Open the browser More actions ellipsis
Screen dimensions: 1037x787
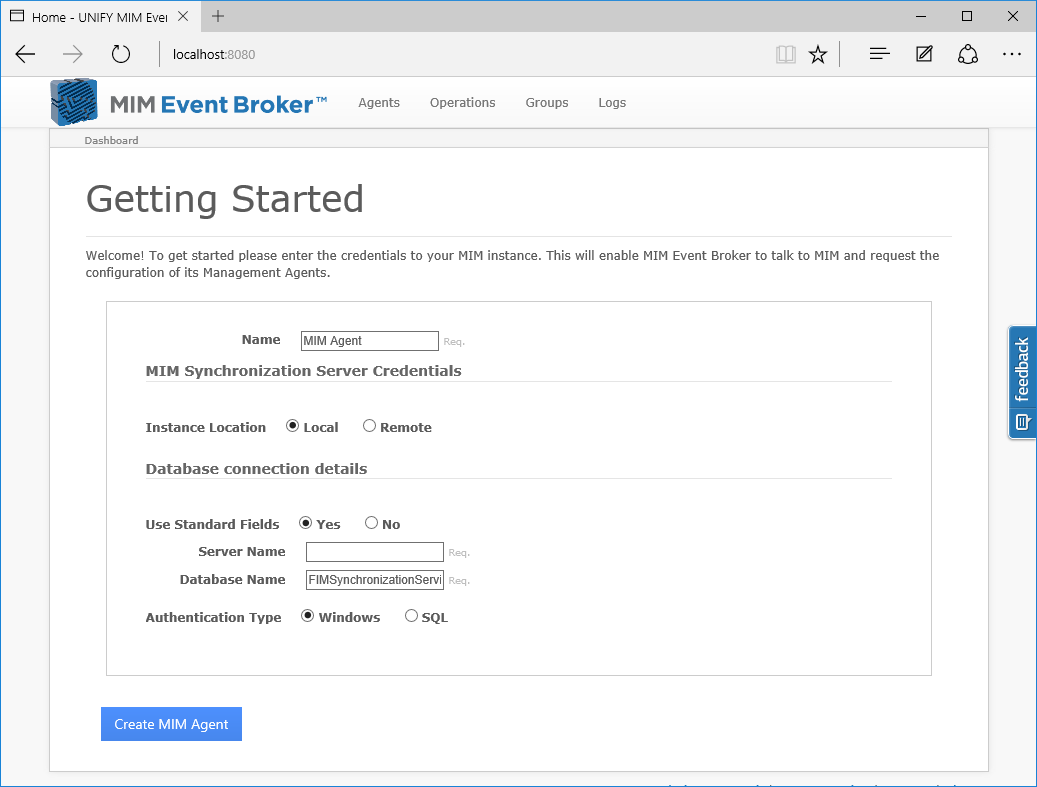tap(1012, 54)
